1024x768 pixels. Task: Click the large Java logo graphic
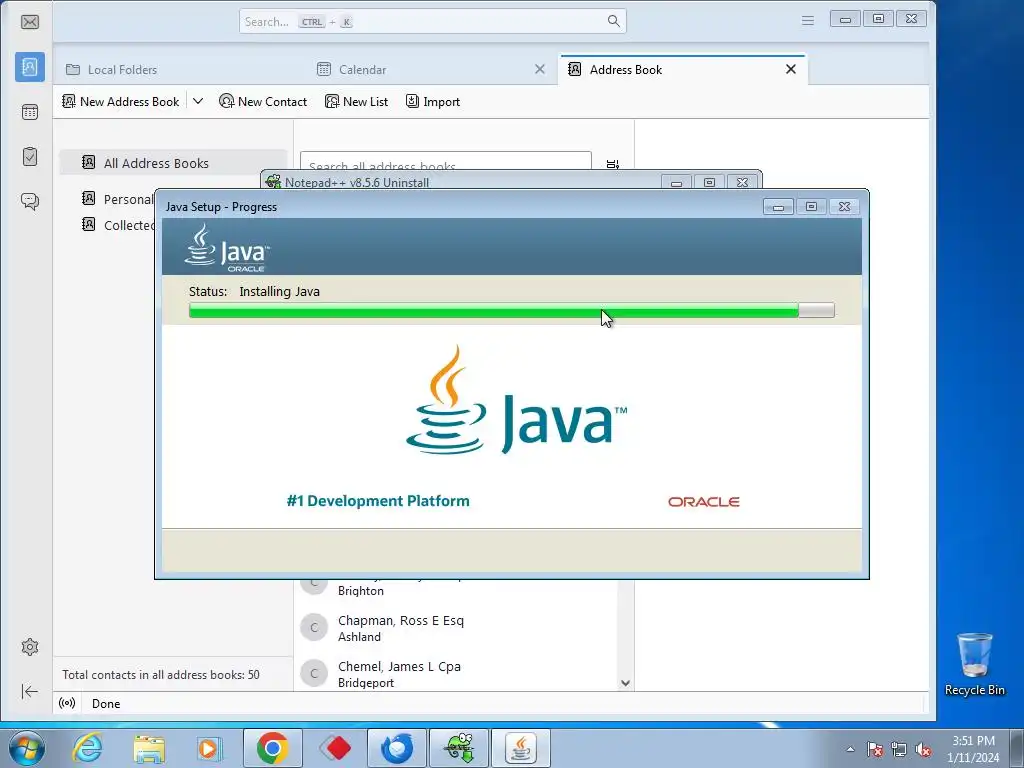pos(516,400)
